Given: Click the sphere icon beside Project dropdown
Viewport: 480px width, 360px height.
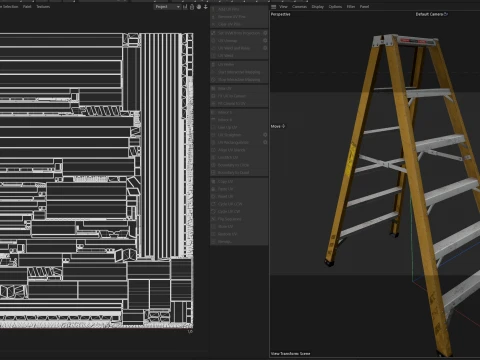Looking at the screenshot, I should click(x=199, y=7).
